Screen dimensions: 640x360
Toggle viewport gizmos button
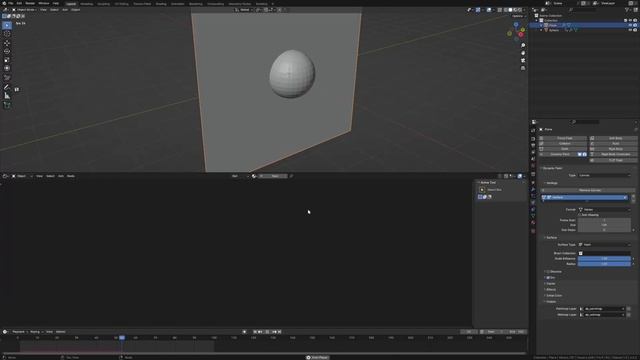478,10
